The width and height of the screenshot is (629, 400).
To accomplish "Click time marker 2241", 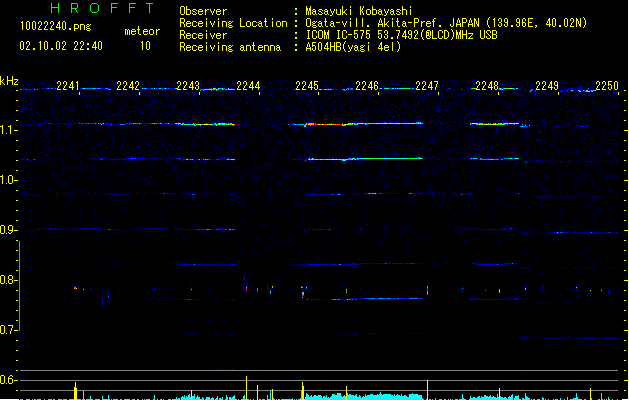I will [x=68, y=86].
